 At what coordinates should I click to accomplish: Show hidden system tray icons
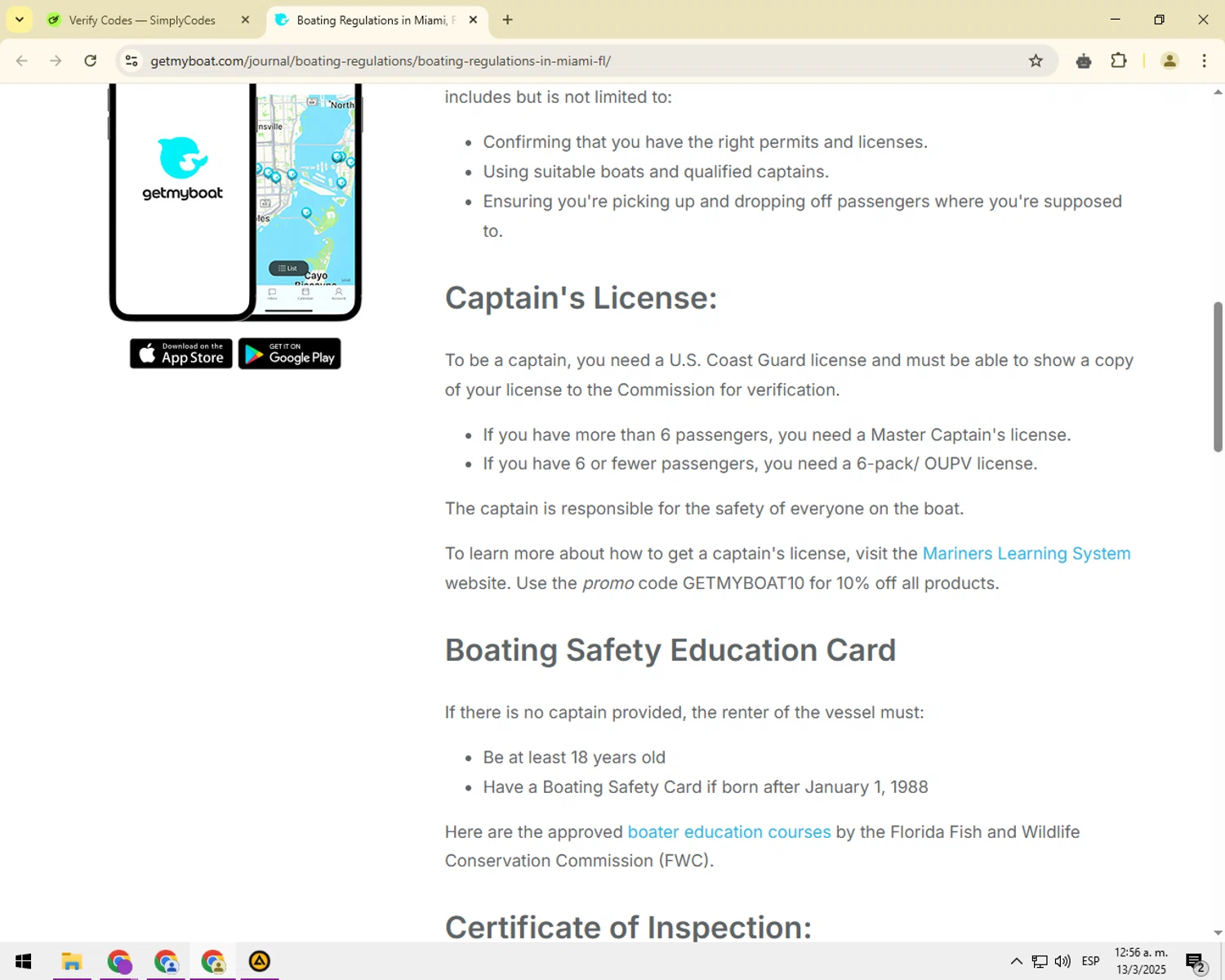tap(1016, 961)
